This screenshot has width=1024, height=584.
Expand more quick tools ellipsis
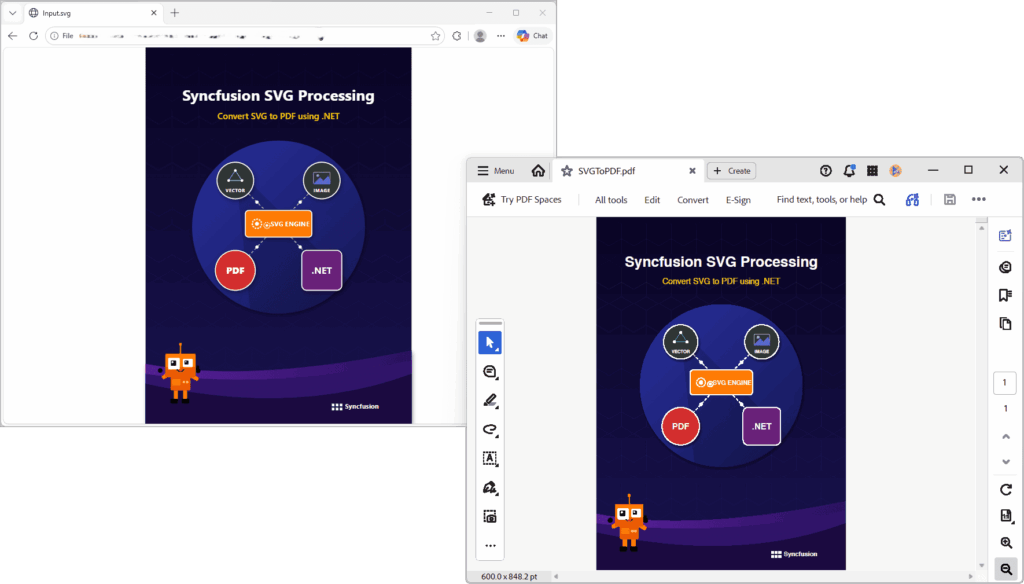490,545
